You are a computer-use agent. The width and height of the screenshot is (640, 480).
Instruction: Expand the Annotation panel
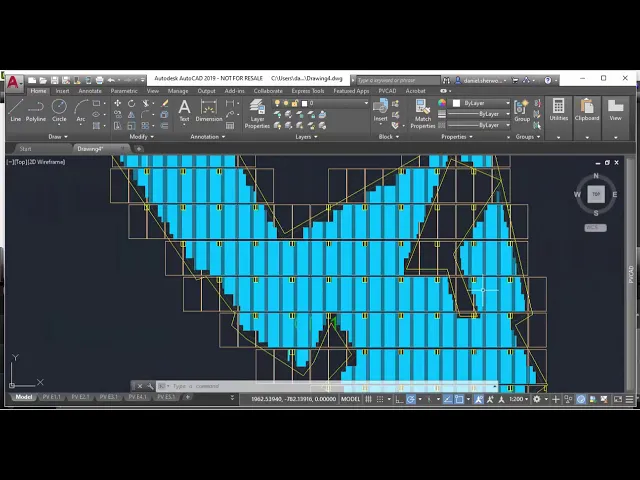208,137
